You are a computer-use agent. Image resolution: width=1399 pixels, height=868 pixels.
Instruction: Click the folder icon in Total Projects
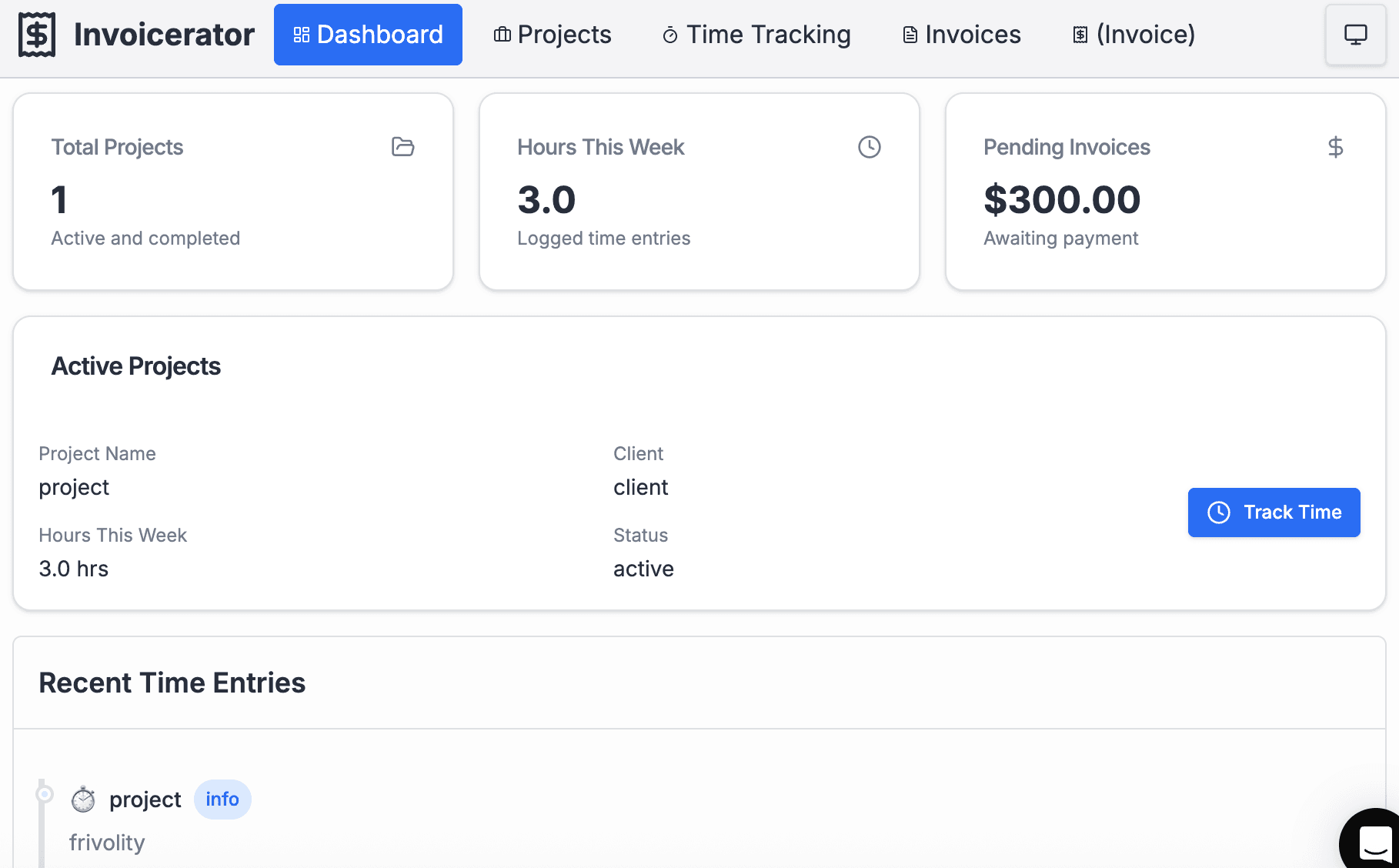tap(402, 147)
